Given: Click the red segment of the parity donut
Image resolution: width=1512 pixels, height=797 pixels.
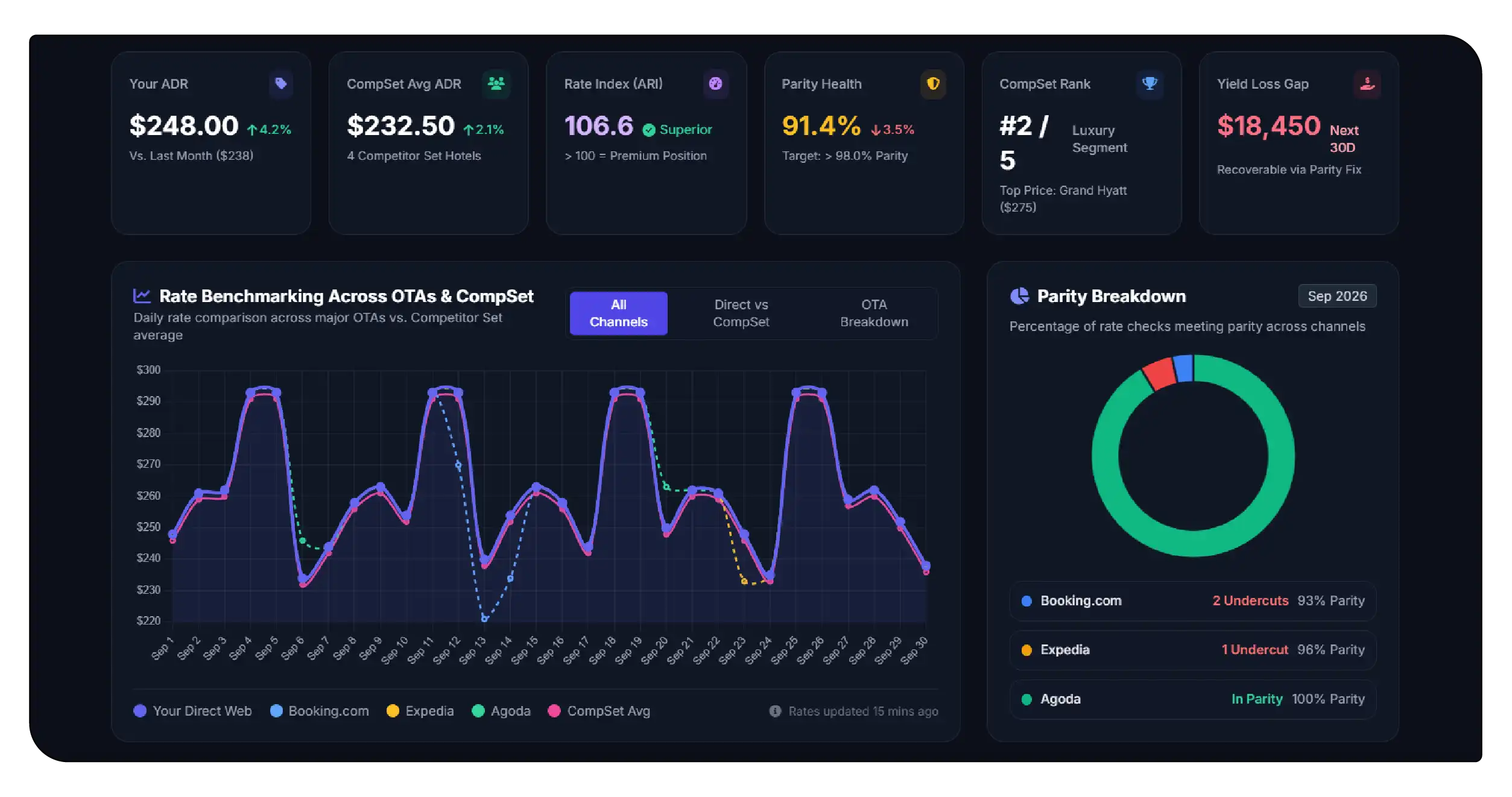Looking at the screenshot, I should click(x=1159, y=374).
